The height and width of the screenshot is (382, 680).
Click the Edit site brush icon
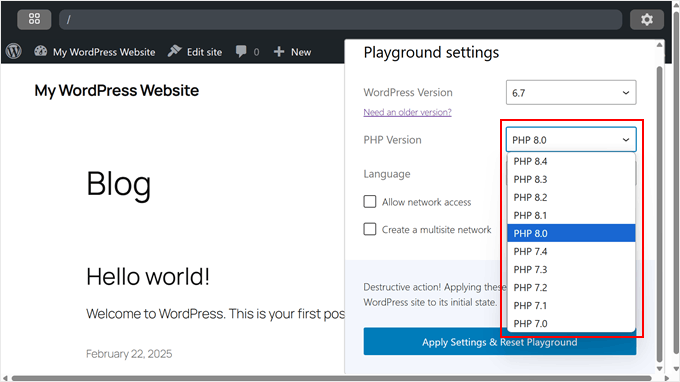coord(174,51)
